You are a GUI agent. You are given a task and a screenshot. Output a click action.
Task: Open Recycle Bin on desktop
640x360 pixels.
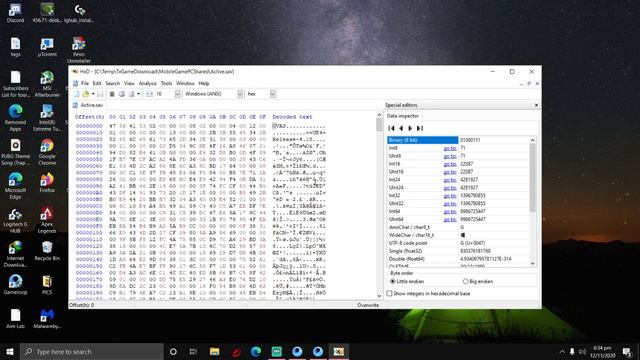(47, 251)
